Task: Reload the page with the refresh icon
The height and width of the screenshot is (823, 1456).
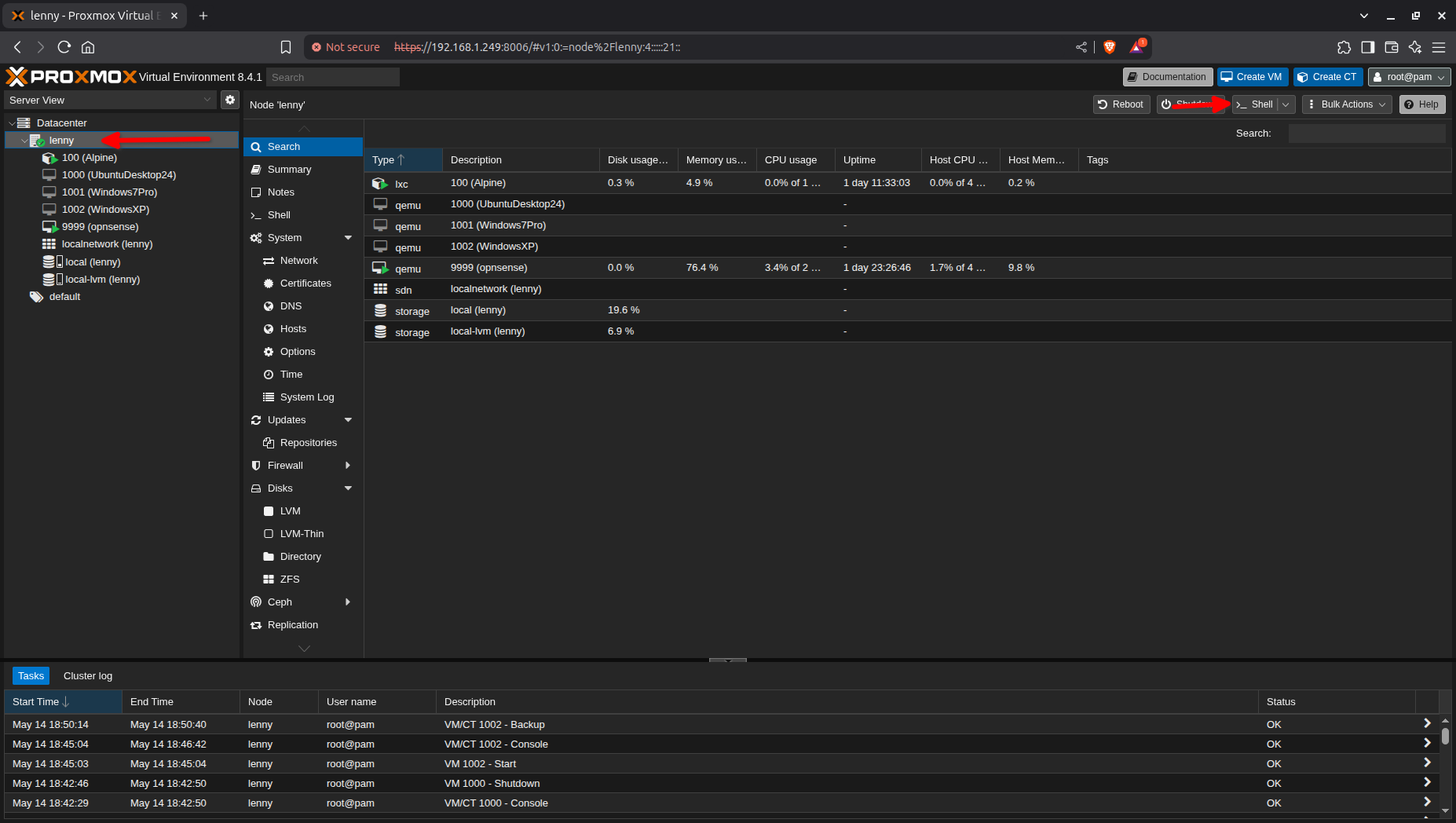Action: [64, 47]
